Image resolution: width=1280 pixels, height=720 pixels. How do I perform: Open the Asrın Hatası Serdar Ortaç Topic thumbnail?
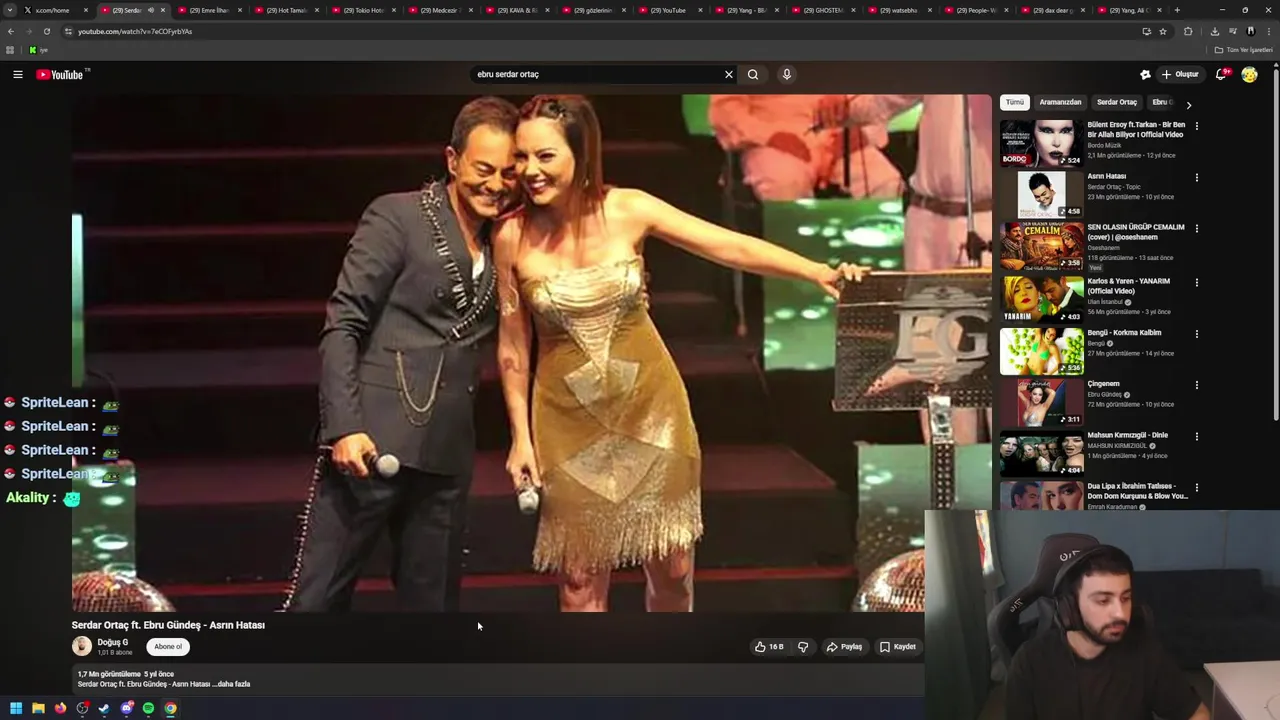(1041, 194)
